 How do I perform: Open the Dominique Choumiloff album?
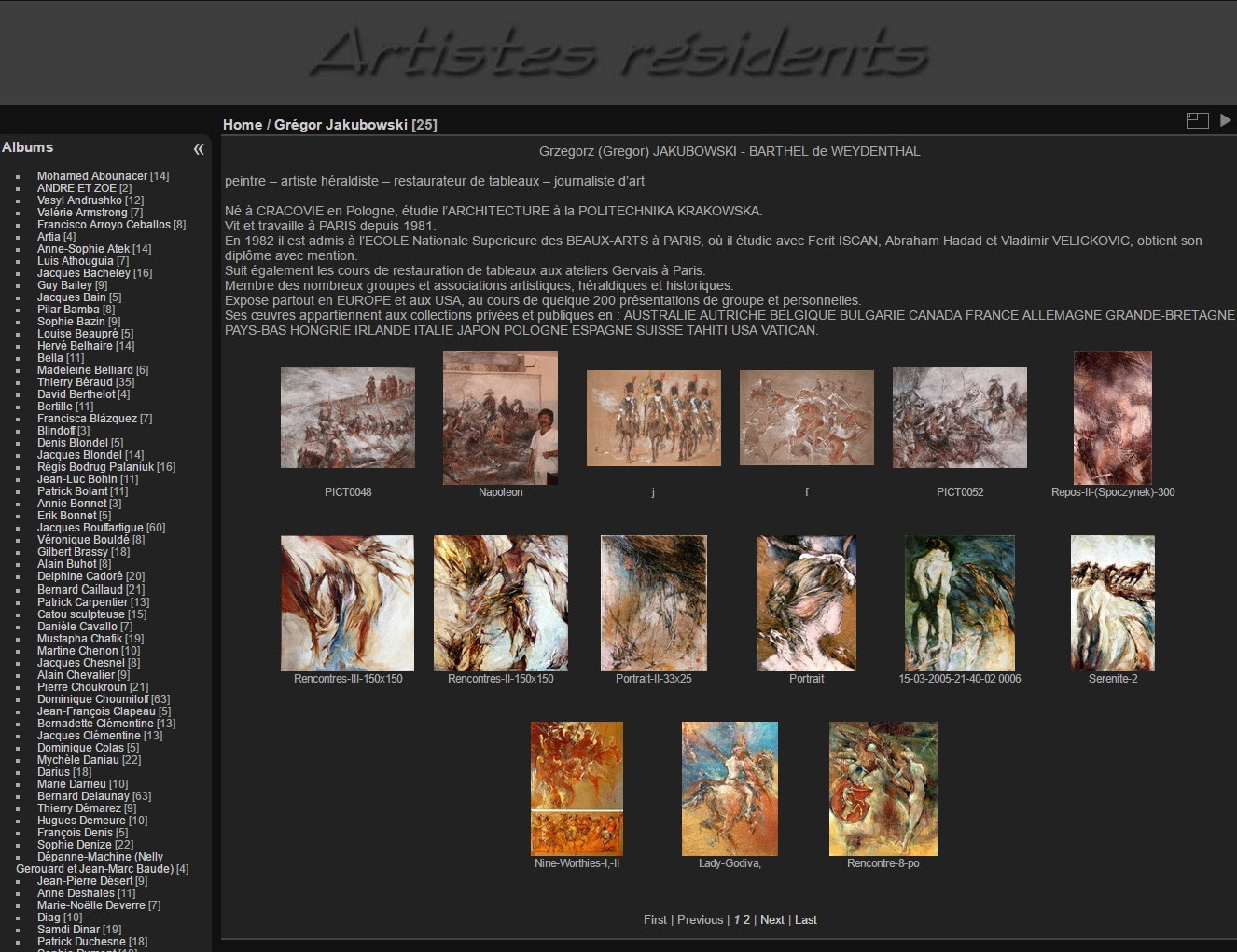click(92, 699)
